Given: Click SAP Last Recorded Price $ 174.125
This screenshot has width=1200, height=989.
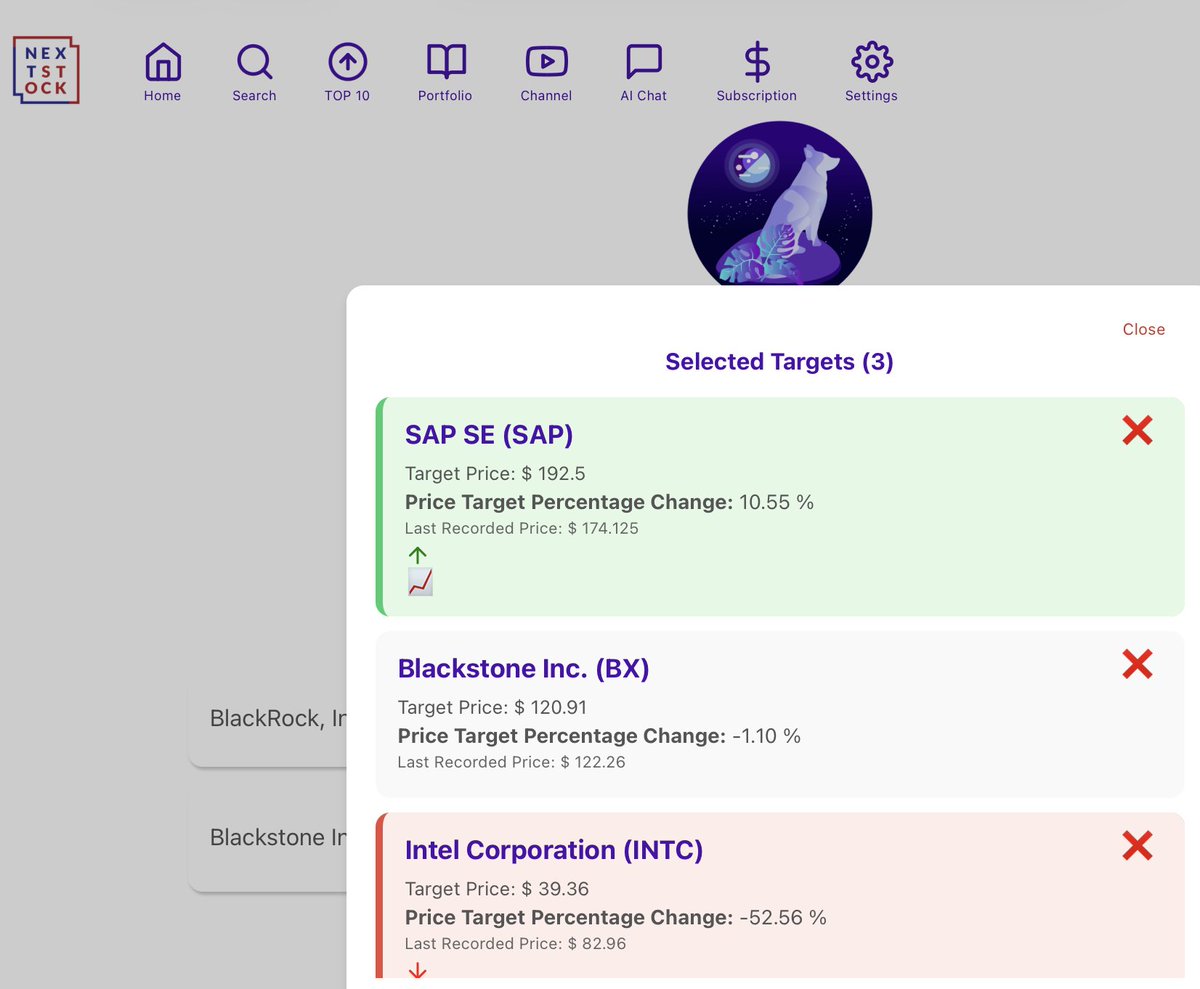Looking at the screenshot, I should 521,528.
